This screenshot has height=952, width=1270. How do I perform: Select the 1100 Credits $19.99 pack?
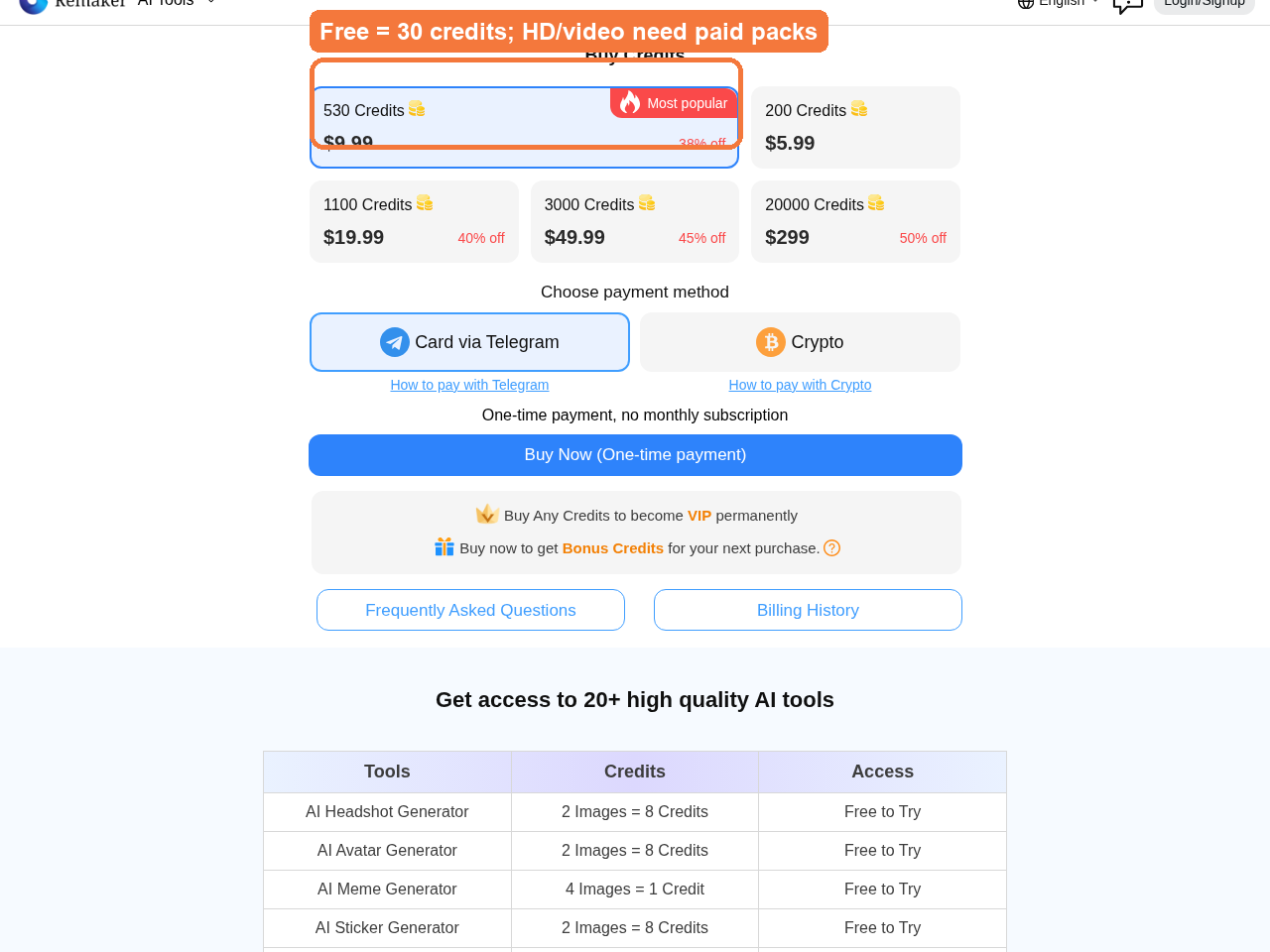coord(414,221)
